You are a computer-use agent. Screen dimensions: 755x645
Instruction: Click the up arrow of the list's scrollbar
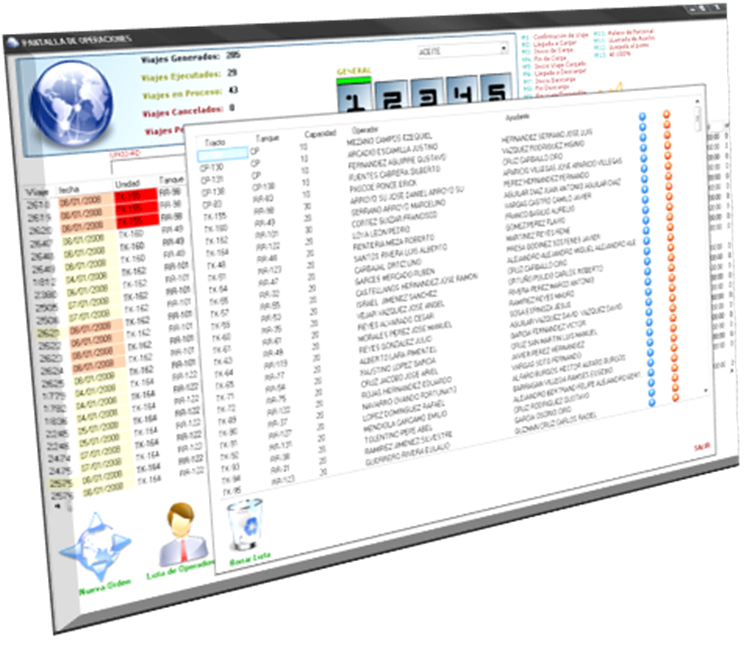(697, 102)
